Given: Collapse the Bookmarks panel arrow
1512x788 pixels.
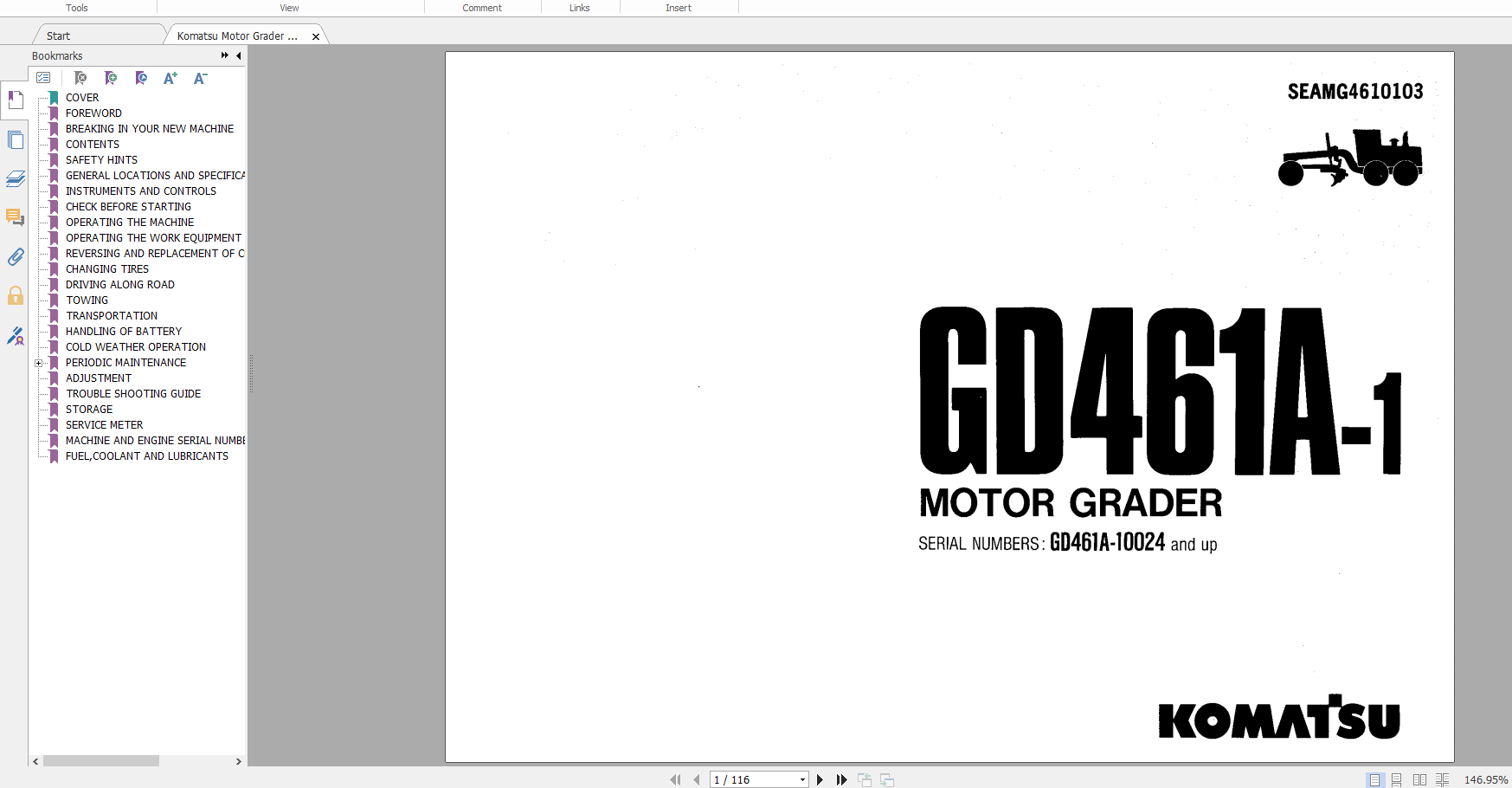Looking at the screenshot, I should [x=238, y=55].
